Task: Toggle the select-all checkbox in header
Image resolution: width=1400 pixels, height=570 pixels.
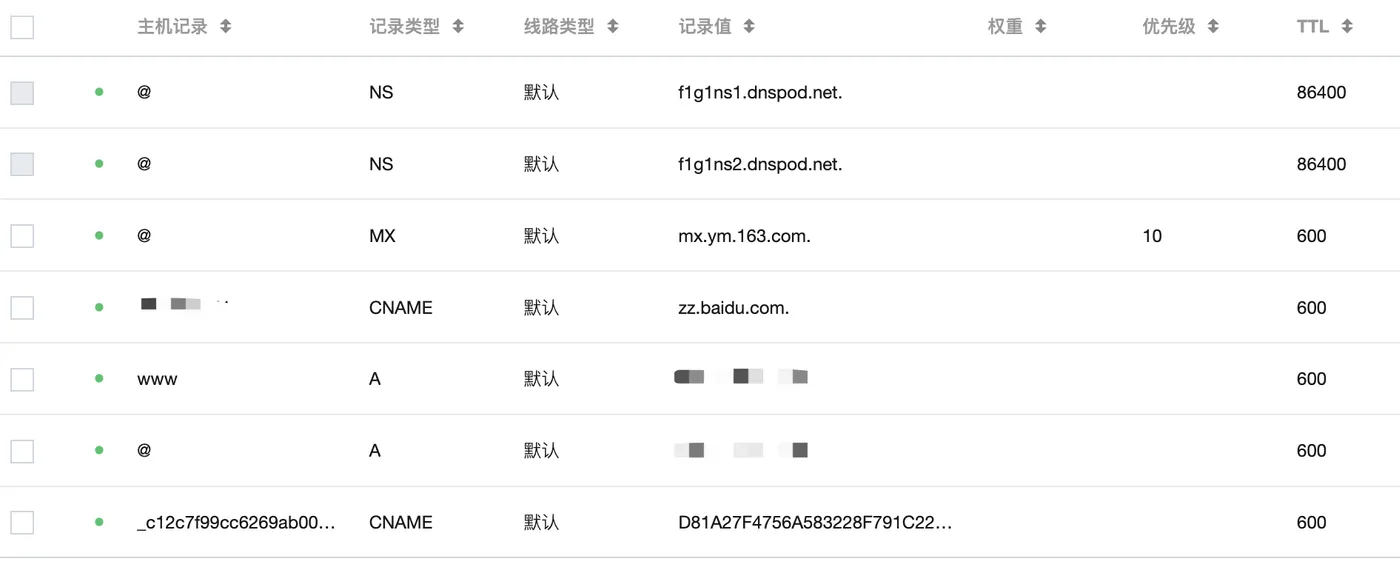Action: point(22,27)
